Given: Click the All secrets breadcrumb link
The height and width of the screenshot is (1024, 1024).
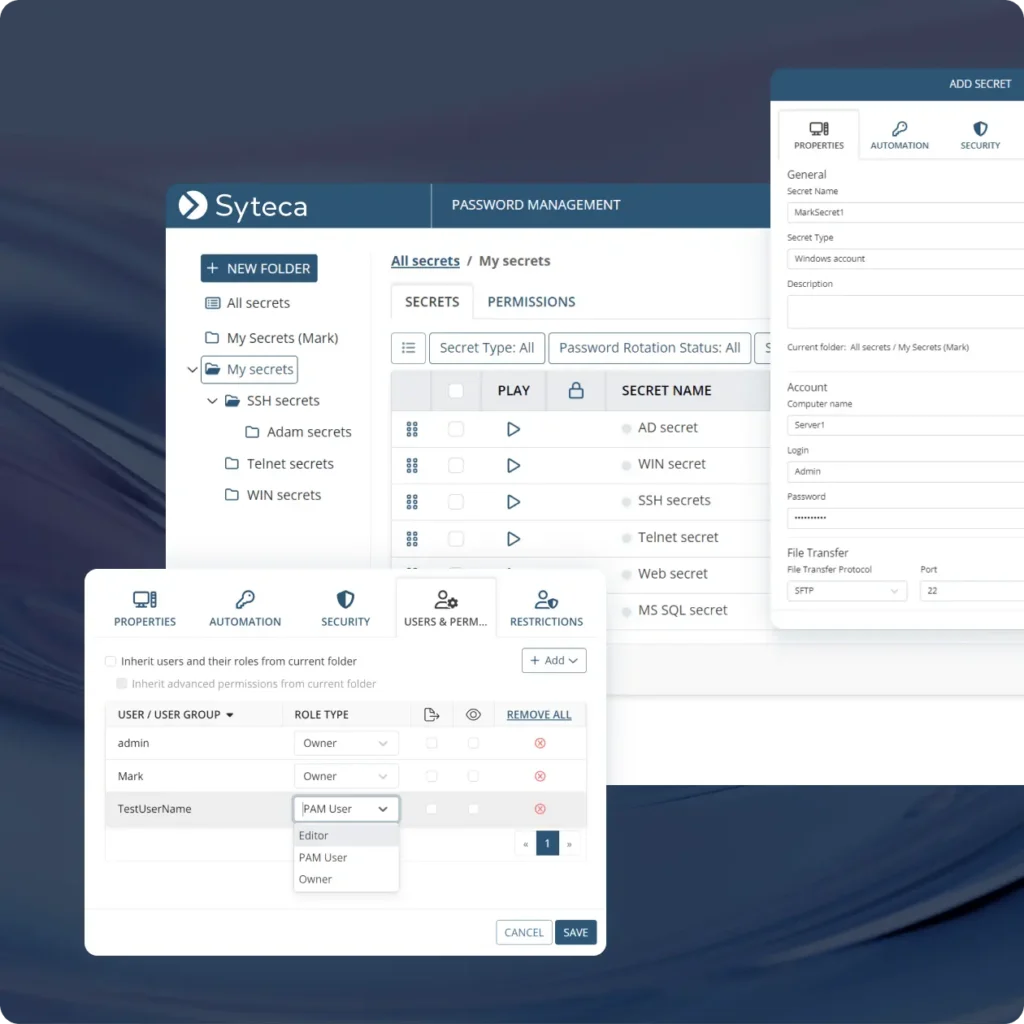Looking at the screenshot, I should coord(425,261).
